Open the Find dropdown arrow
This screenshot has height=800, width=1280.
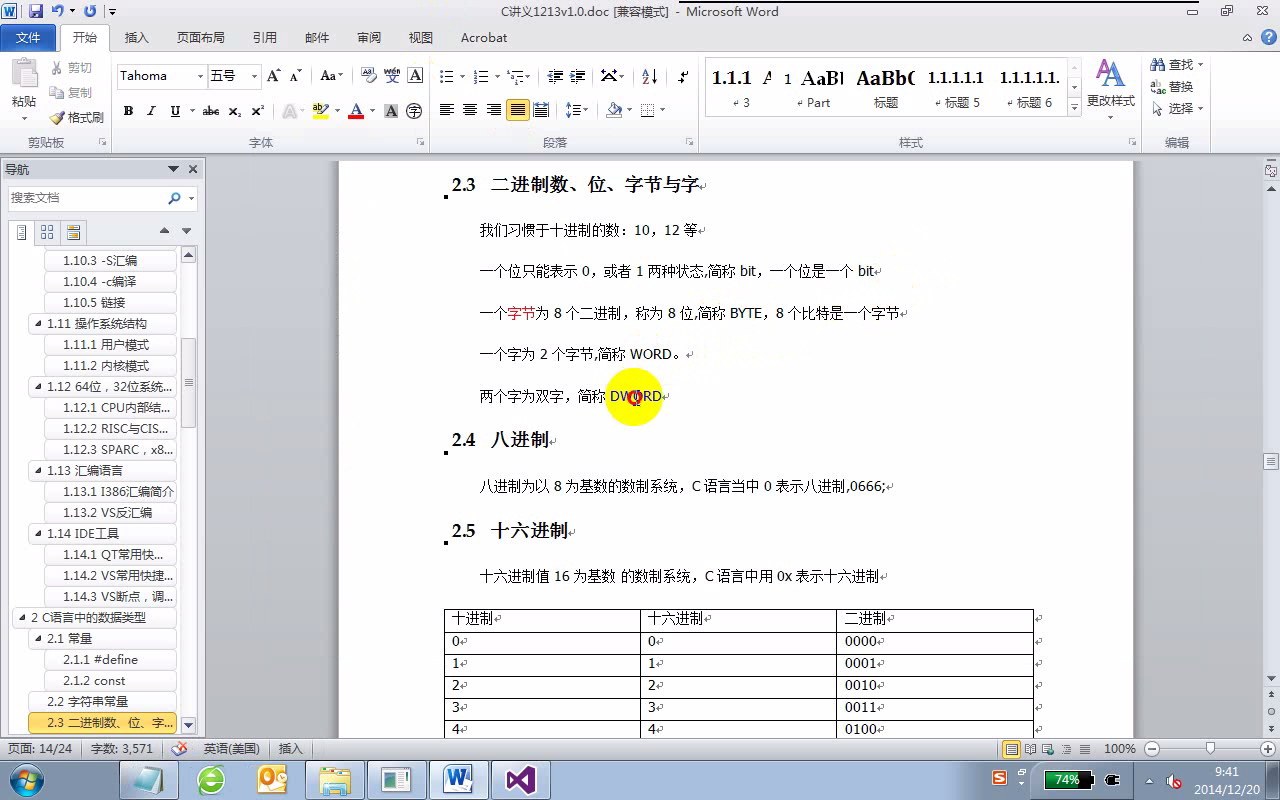pyautogui.click(x=1201, y=65)
